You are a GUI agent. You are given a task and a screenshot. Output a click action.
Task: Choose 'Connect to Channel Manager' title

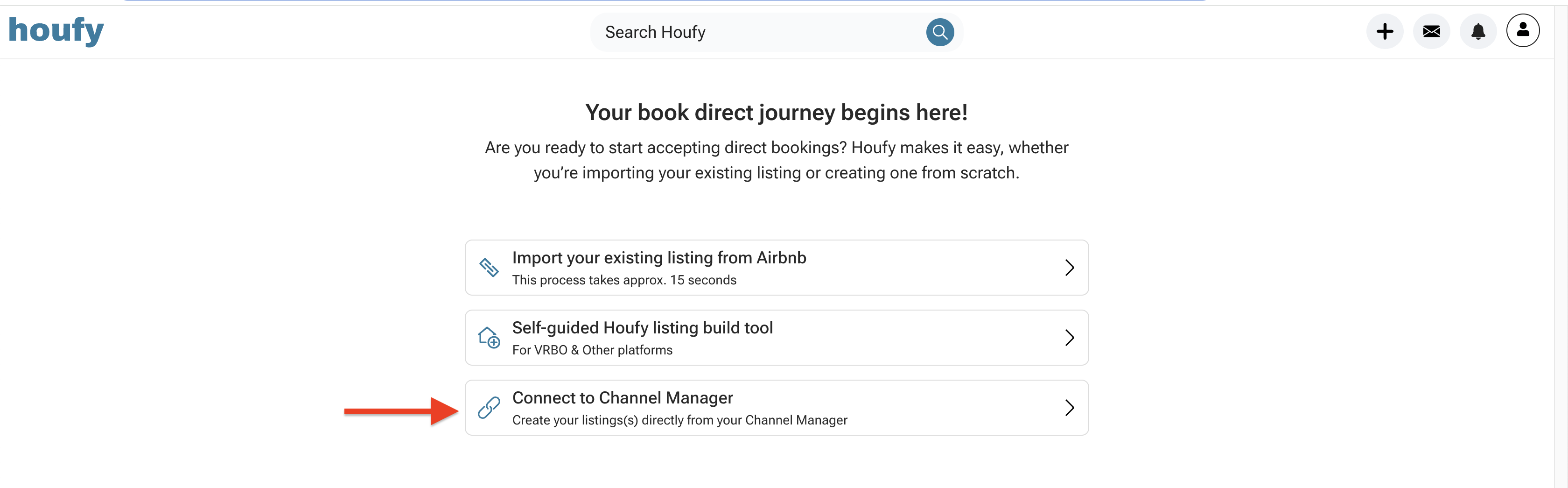[622, 398]
